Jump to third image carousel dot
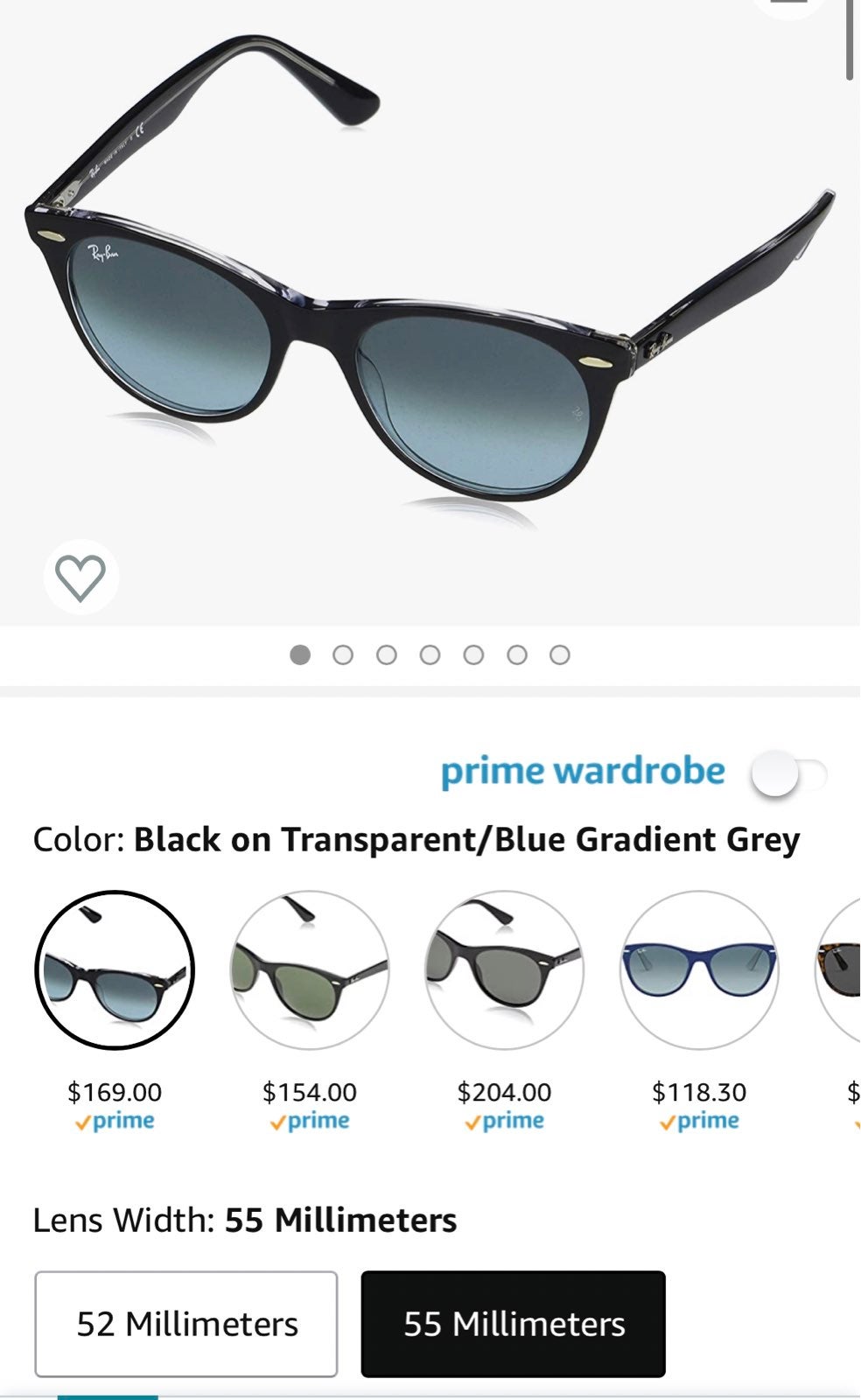Image resolution: width=861 pixels, height=1400 pixels. coord(387,654)
